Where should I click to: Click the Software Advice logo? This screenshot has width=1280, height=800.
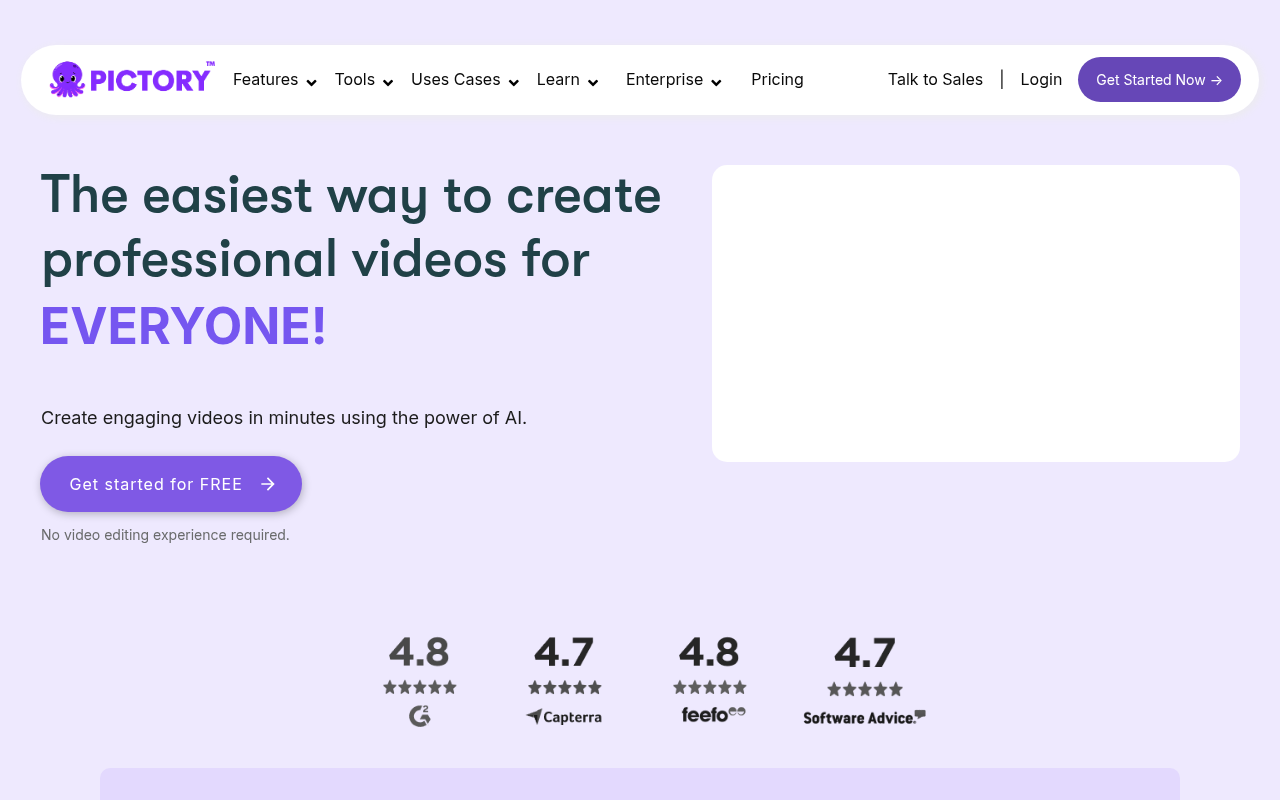click(x=864, y=716)
